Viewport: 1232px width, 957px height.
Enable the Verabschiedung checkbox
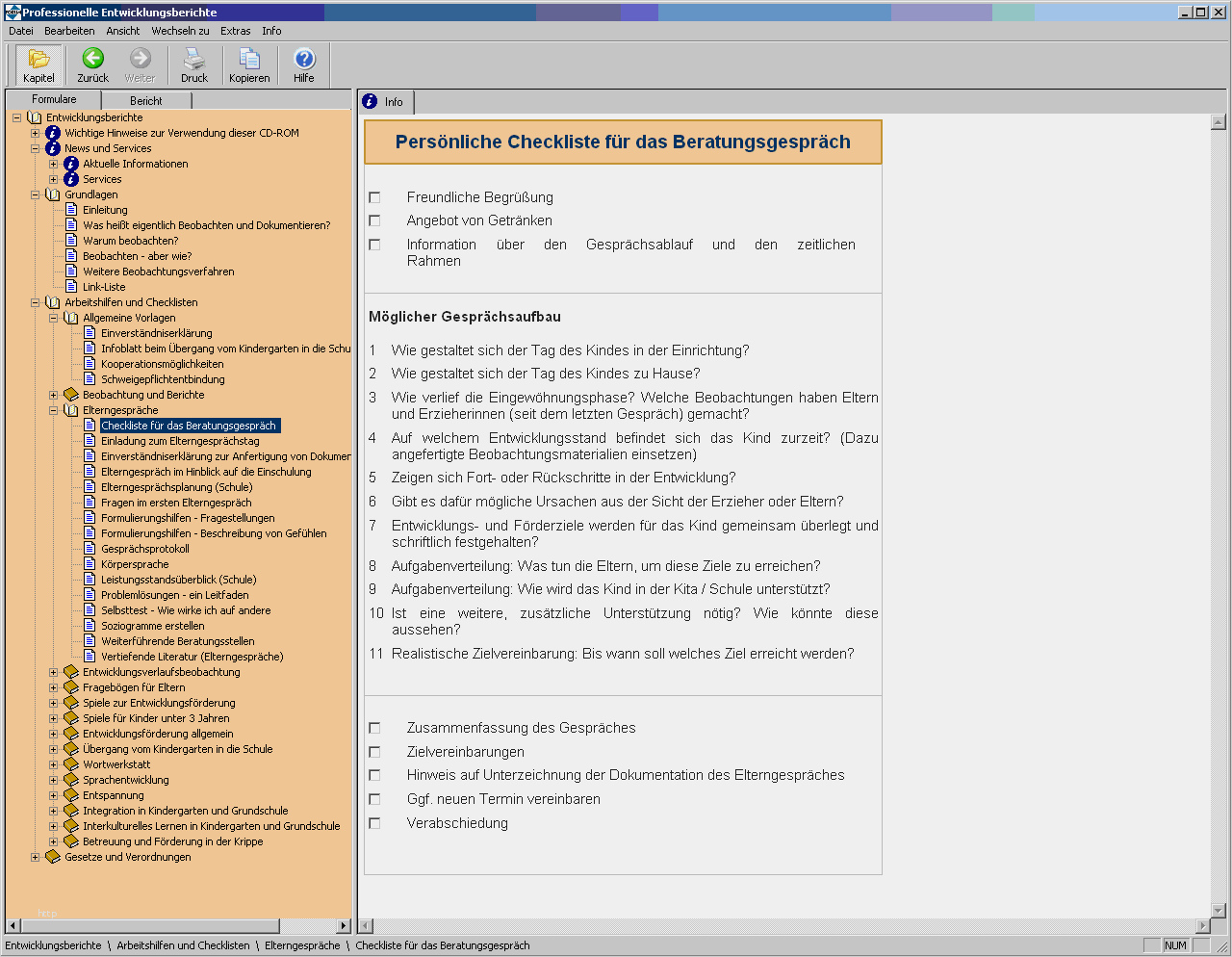click(x=374, y=823)
